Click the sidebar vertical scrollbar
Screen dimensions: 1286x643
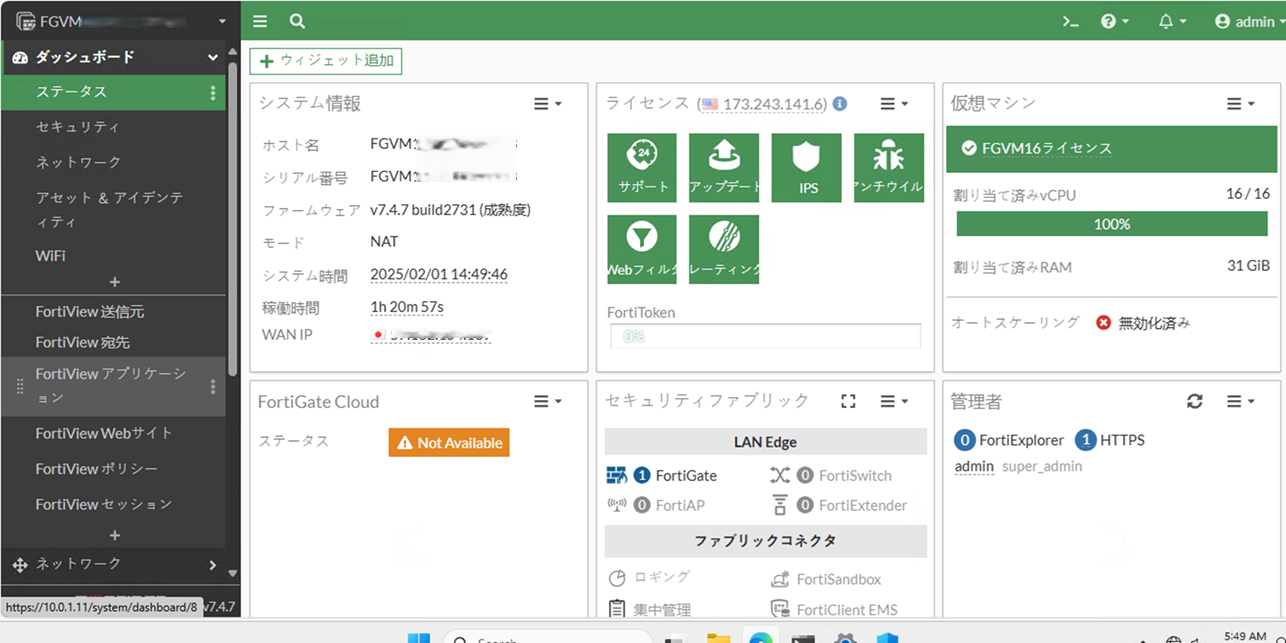click(233, 220)
